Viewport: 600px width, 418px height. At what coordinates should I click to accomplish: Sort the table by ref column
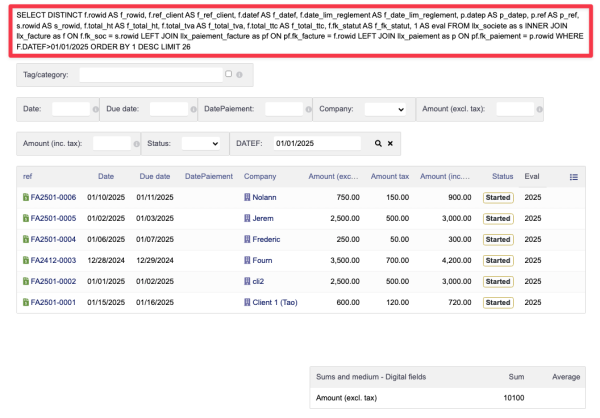26,176
